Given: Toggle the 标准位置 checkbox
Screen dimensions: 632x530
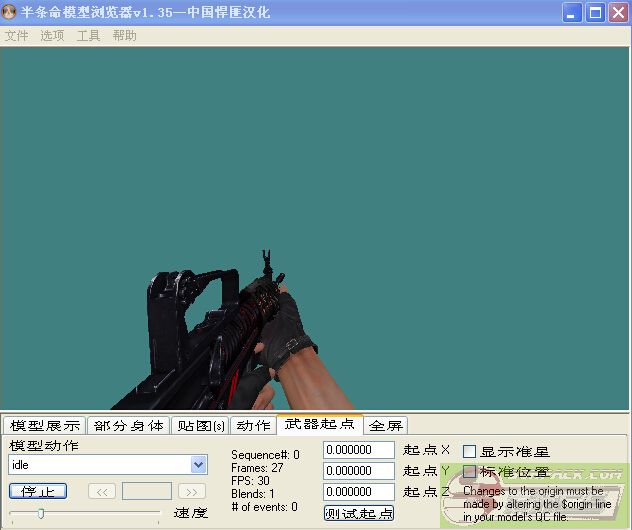Looking at the screenshot, I should (469, 472).
